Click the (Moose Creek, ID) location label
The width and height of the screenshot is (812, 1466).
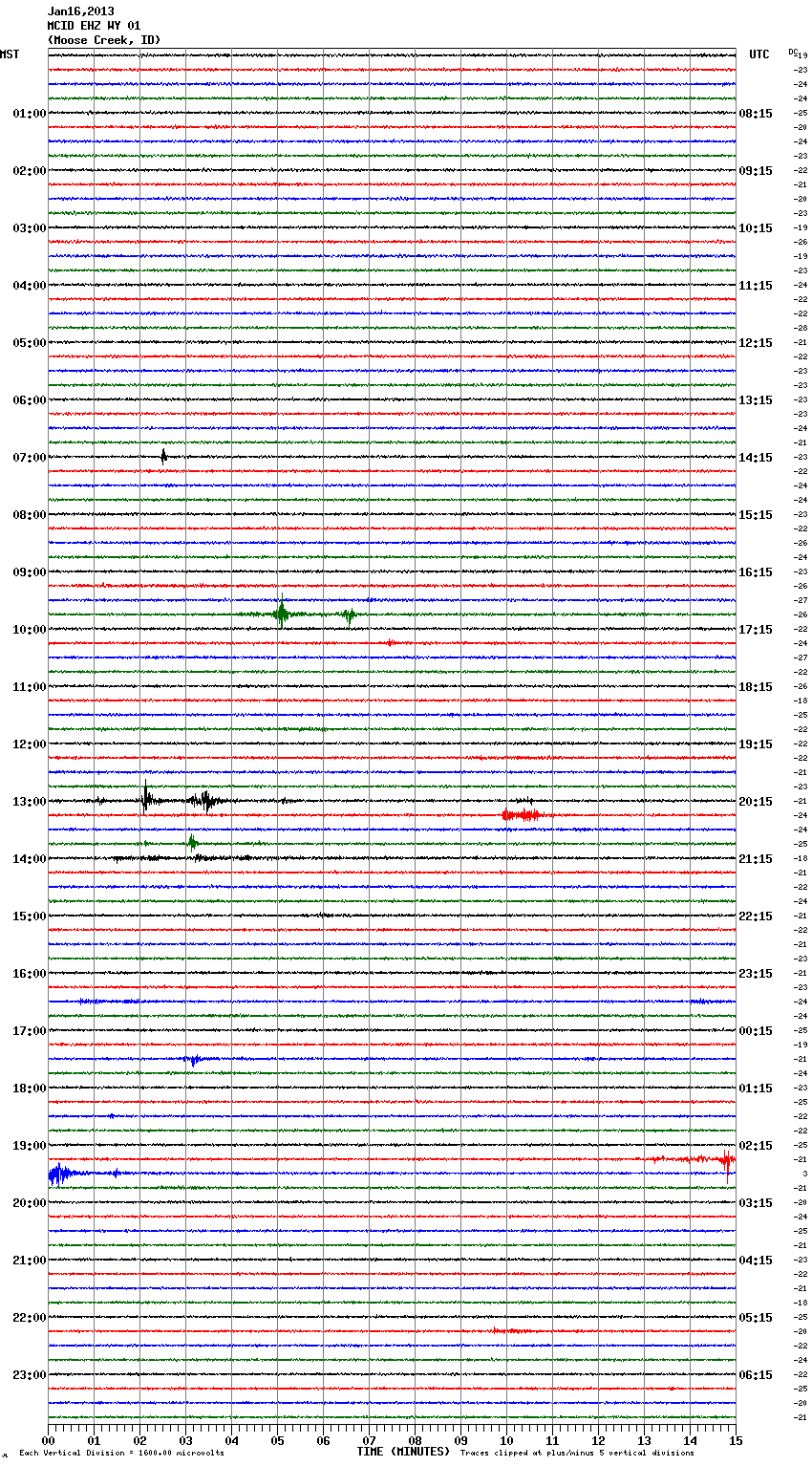(x=104, y=40)
